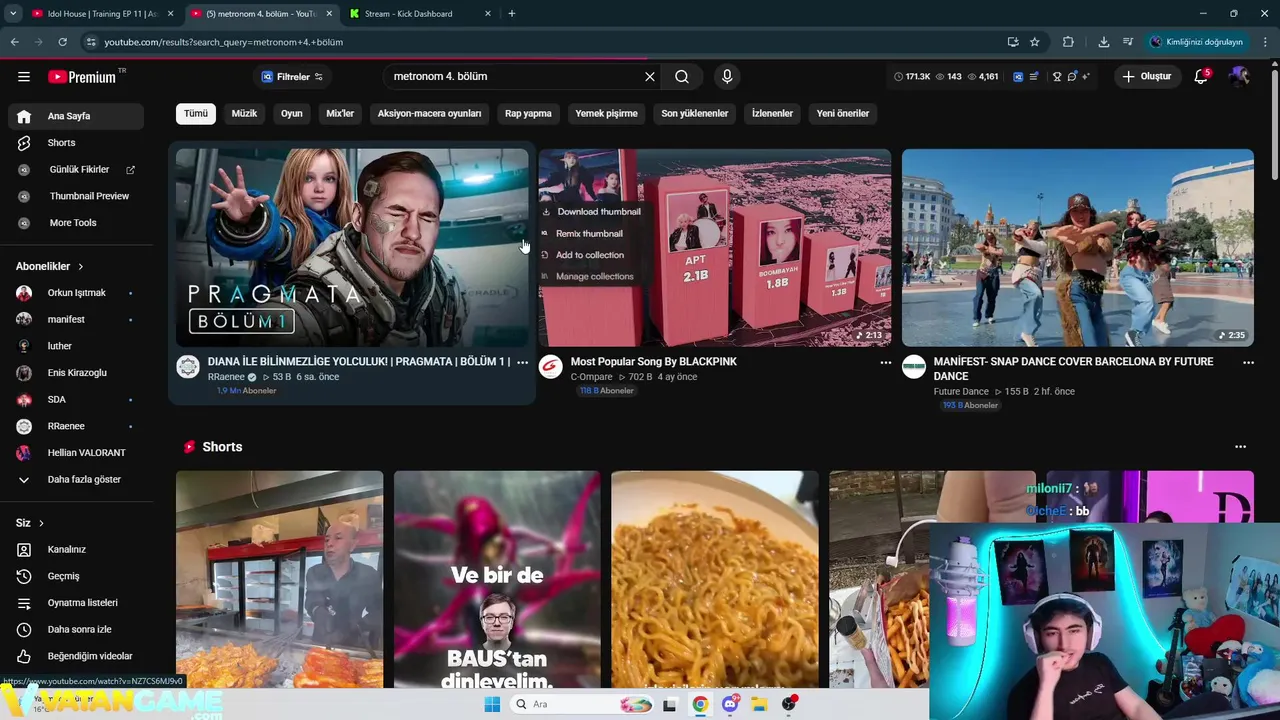Open the account avatar menu
The width and height of the screenshot is (1280, 720).
(x=1239, y=76)
